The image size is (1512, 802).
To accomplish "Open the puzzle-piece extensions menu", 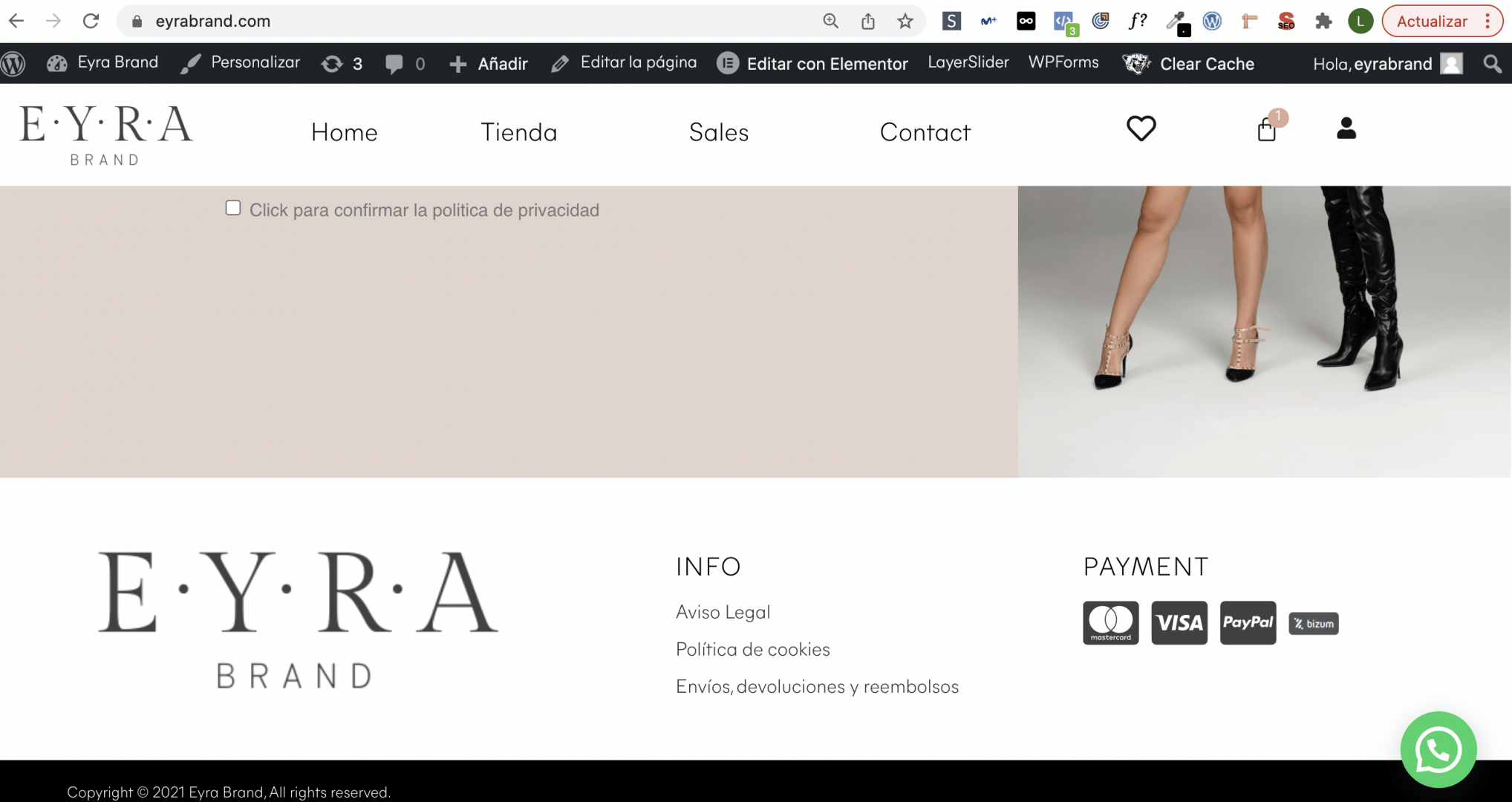I will click(x=1323, y=21).
